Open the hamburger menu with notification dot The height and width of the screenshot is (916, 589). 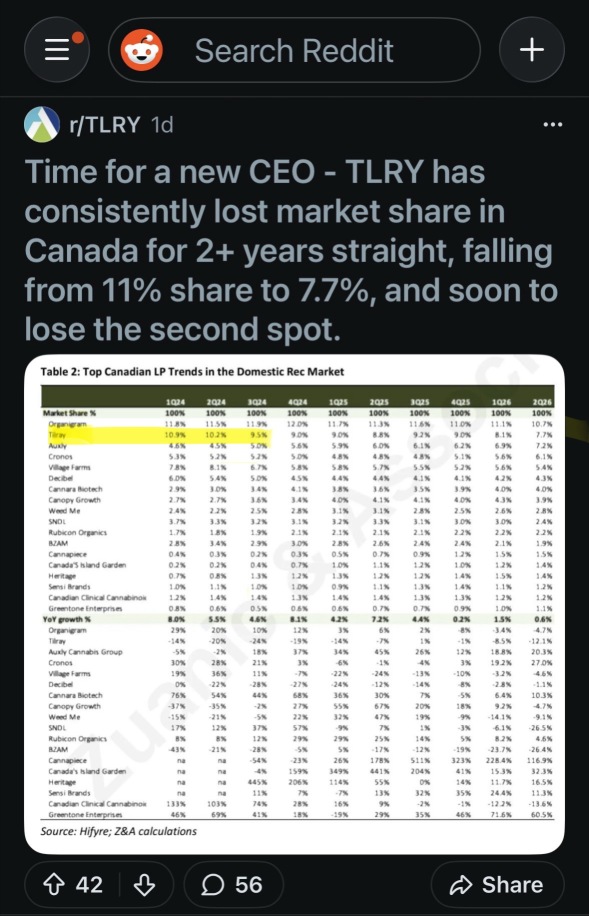[57, 50]
